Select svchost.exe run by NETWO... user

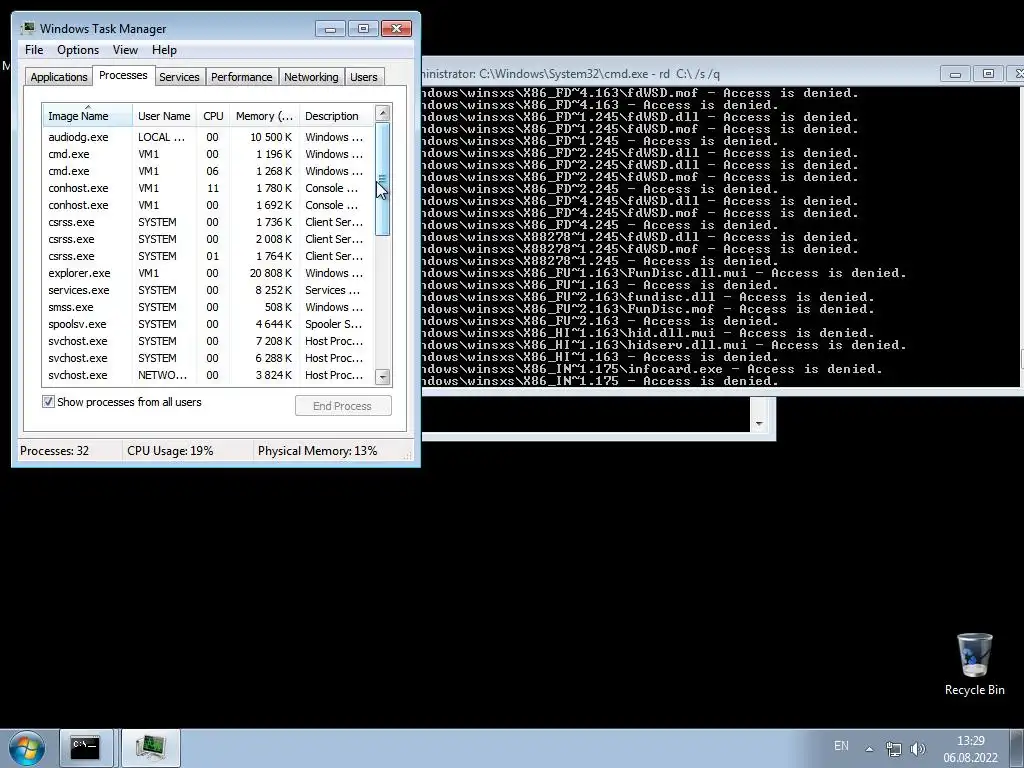(209, 375)
